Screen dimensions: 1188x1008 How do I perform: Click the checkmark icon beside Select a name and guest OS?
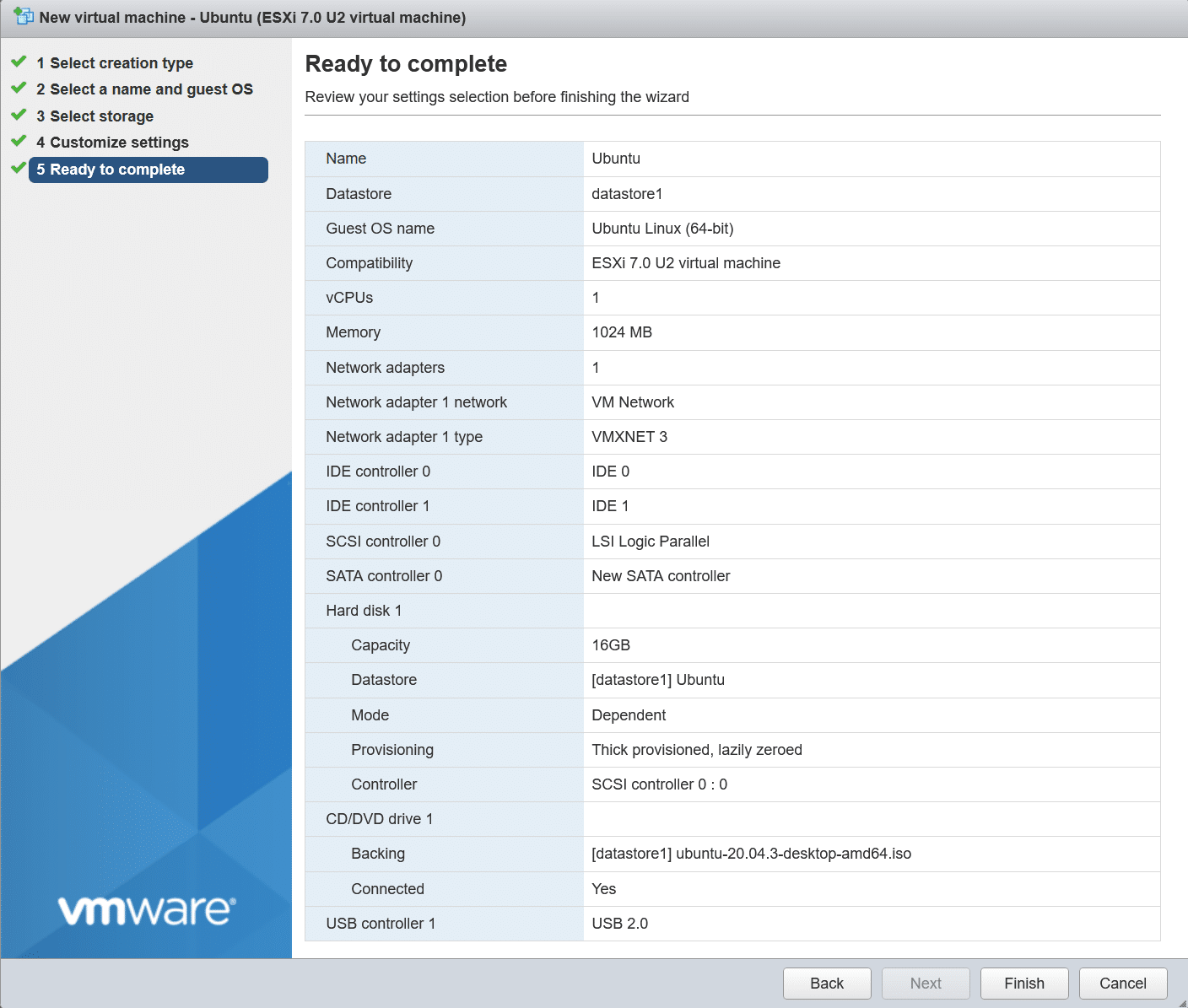[19, 88]
